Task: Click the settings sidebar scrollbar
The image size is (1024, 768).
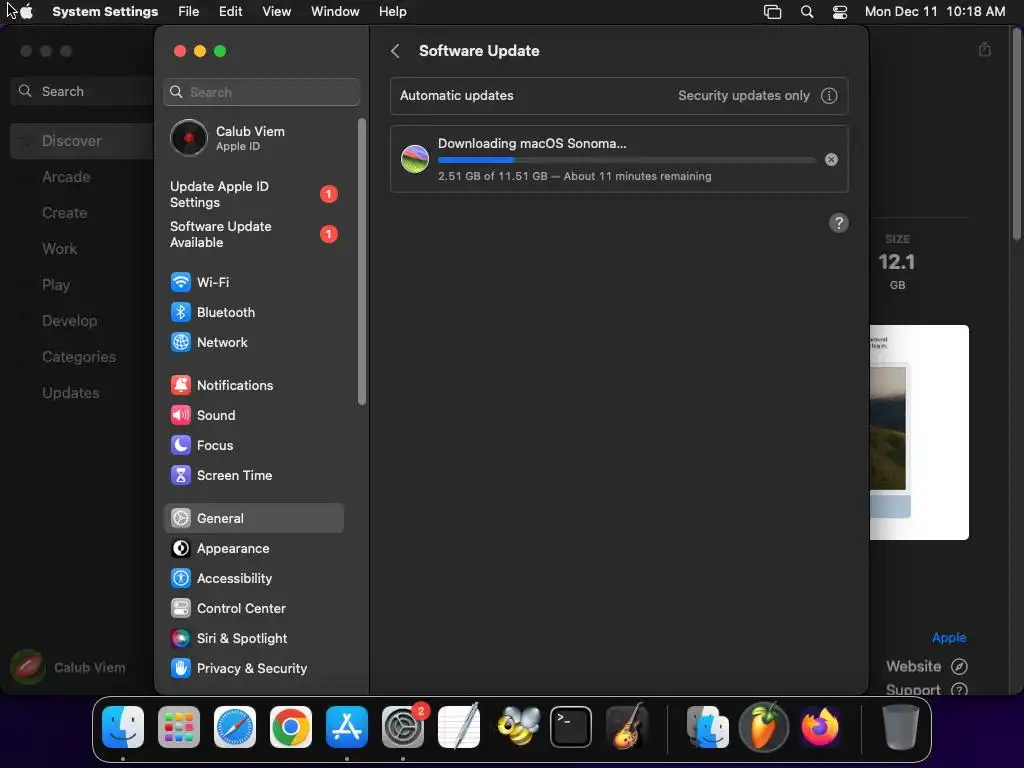Action: (362, 262)
